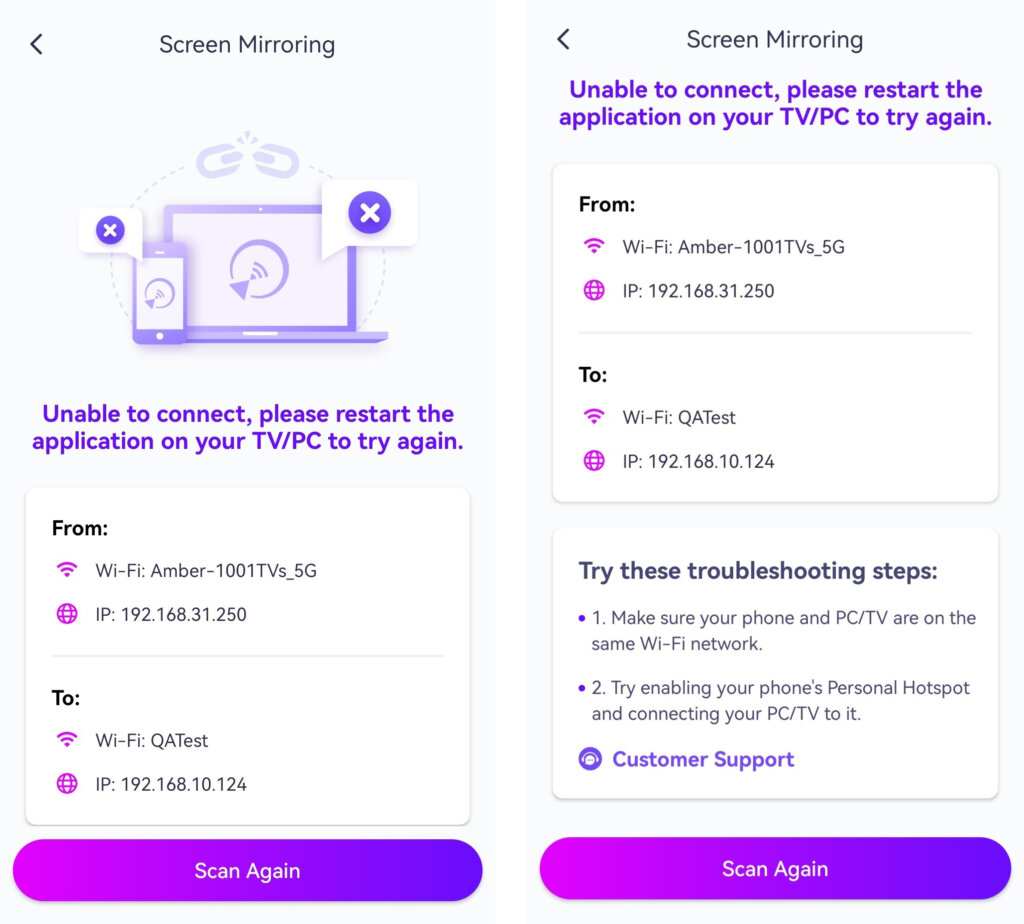Image resolution: width=1024 pixels, height=924 pixels.
Task: Click the "Try these troubleshooting steps" heading
Action: [758, 571]
